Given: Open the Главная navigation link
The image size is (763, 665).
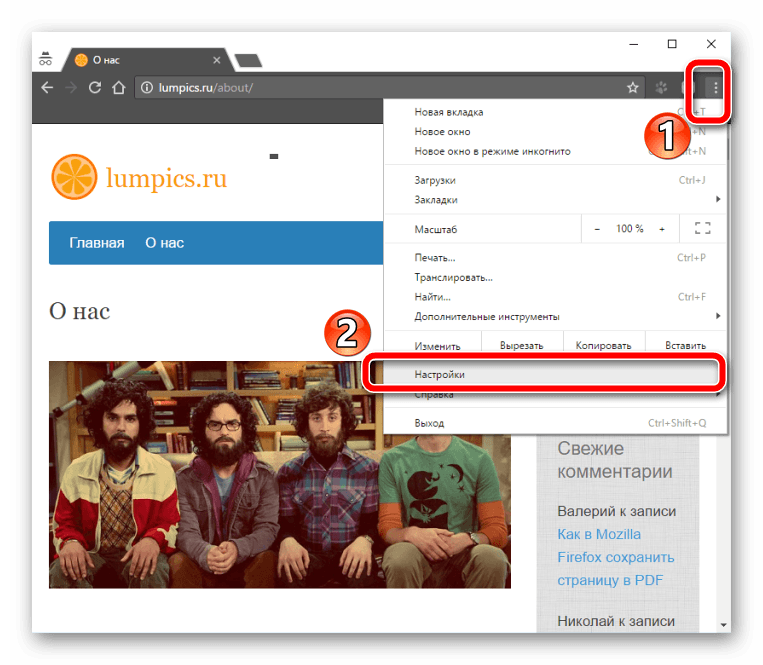Looking at the screenshot, I should tap(96, 243).
